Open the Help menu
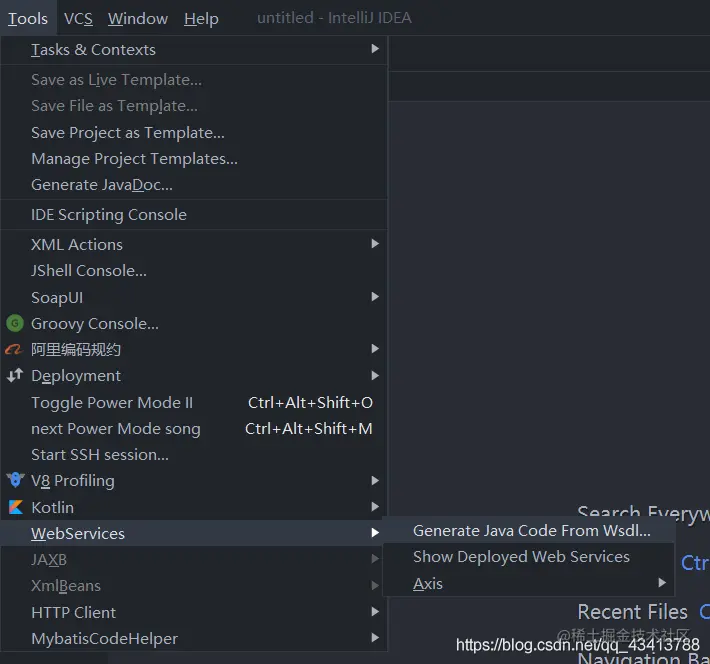 tap(201, 18)
